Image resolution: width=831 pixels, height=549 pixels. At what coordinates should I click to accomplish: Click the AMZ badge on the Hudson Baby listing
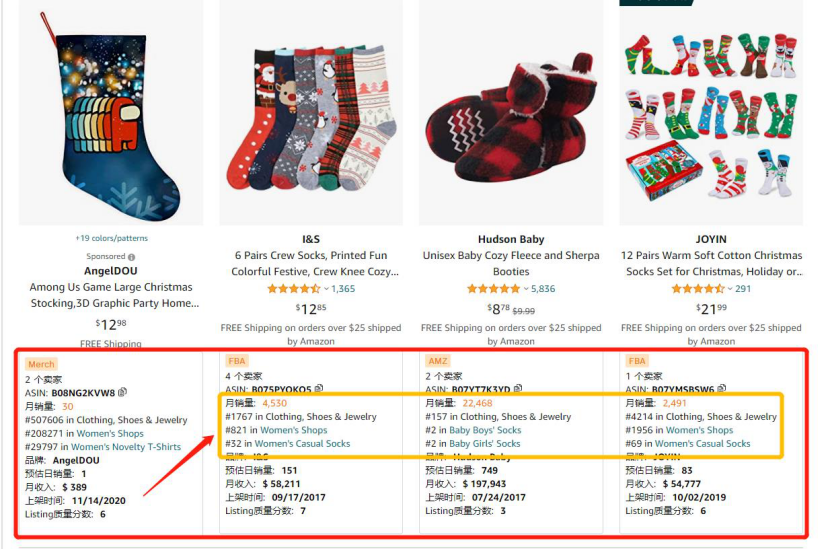tap(438, 361)
